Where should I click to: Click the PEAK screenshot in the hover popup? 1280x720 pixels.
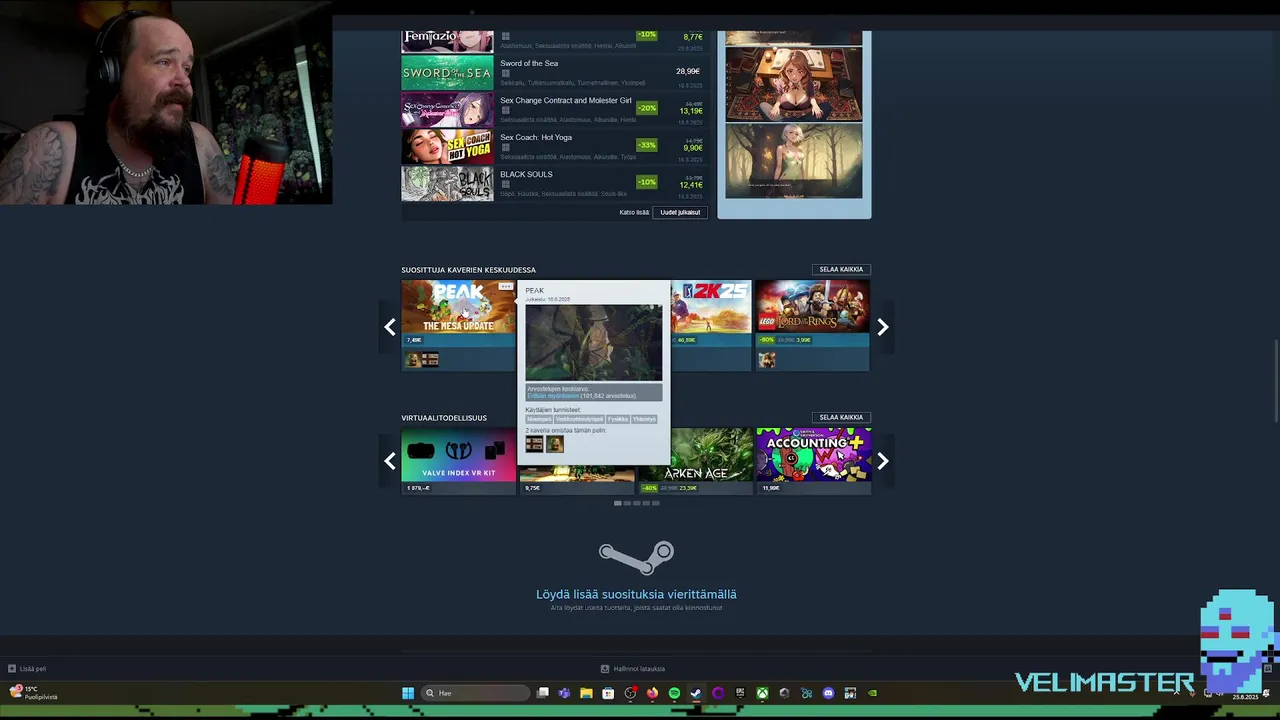tap(594, 343)
